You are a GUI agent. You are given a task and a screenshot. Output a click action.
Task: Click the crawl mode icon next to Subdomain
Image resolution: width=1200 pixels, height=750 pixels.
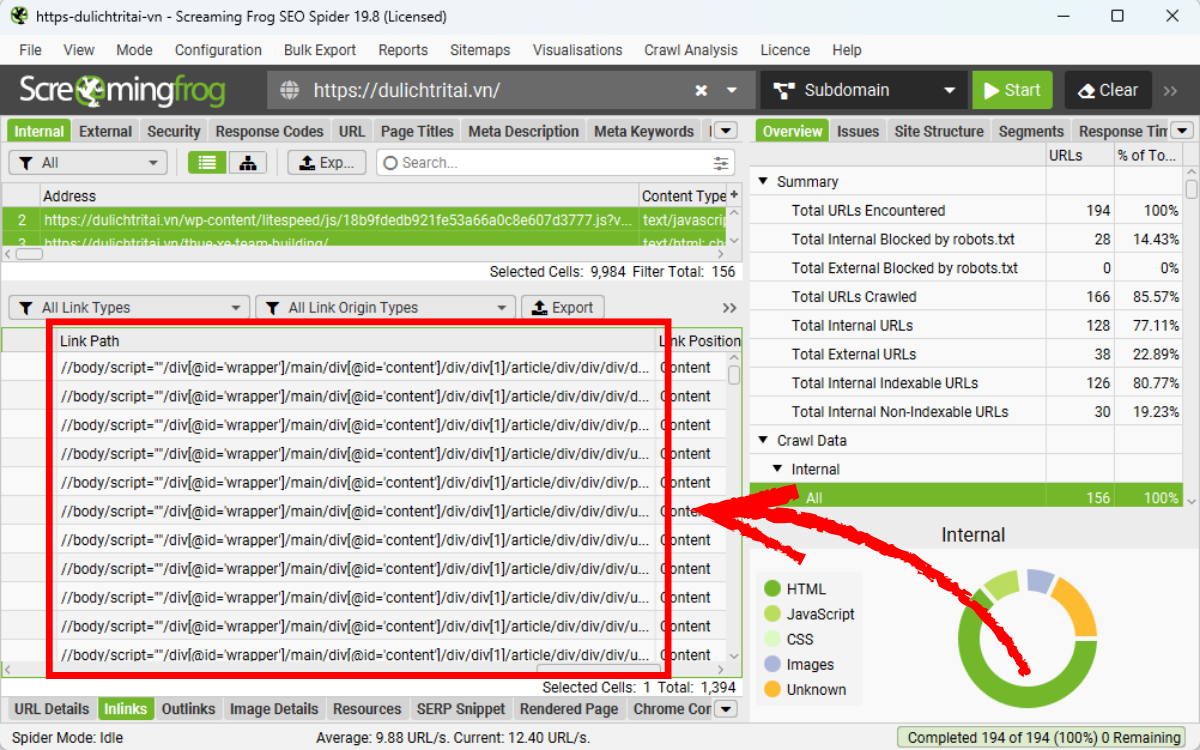(784, 89)
